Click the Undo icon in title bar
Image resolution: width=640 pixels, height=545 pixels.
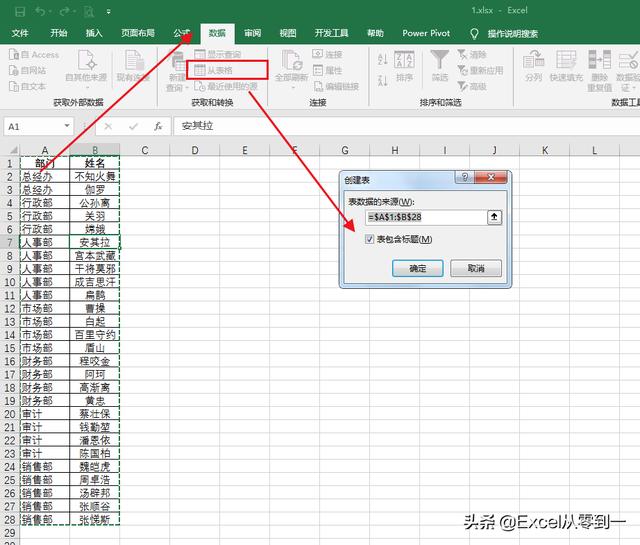40,11
